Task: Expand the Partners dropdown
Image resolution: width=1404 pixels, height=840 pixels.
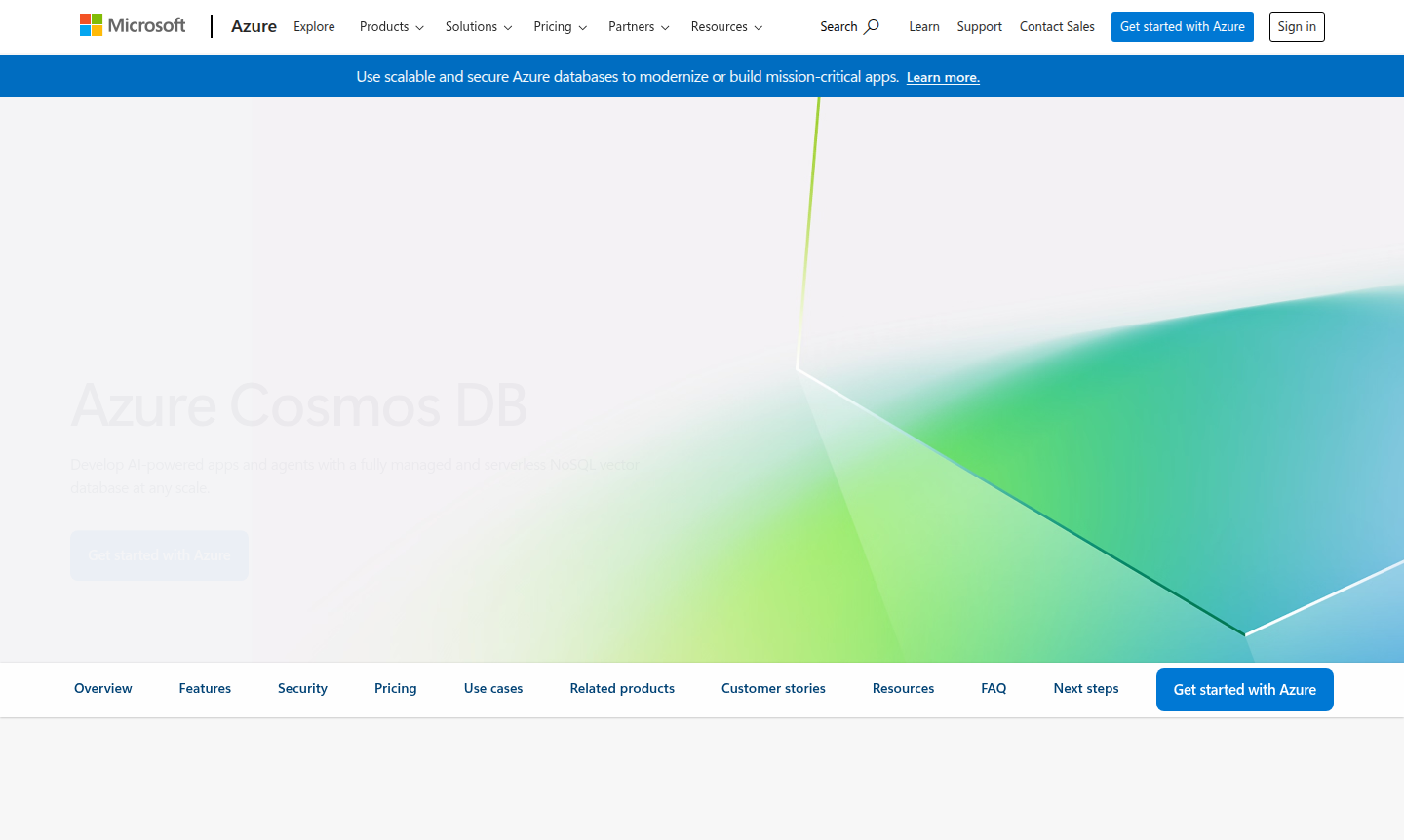Action: (x=638, y=27)
